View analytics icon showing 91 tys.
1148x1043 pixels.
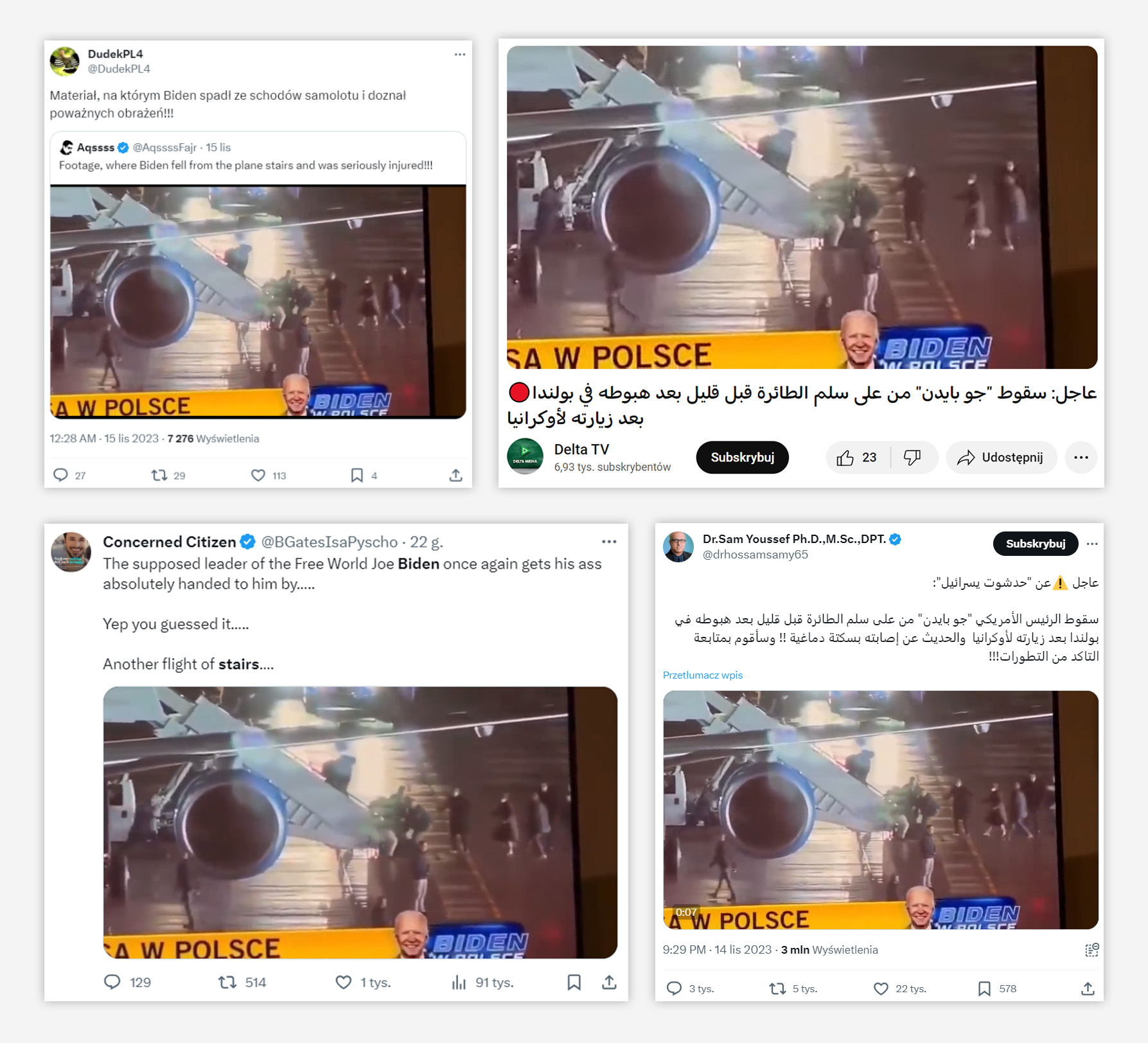pyautogui.click(x=459, y=982)
